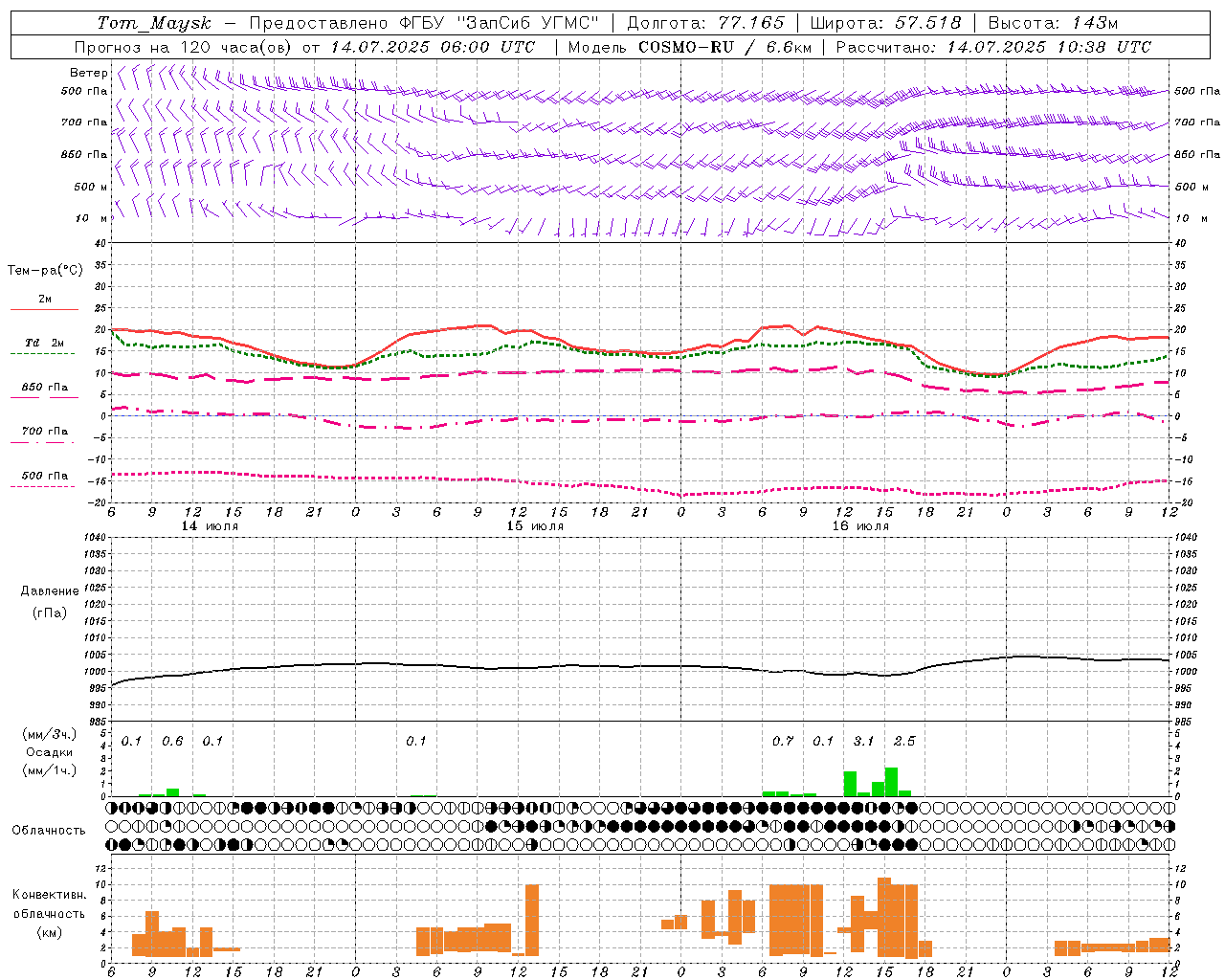Click the 3-hour precipitation value 3.1
This screenshot has height=980, width=1225.
pos(863,741)
